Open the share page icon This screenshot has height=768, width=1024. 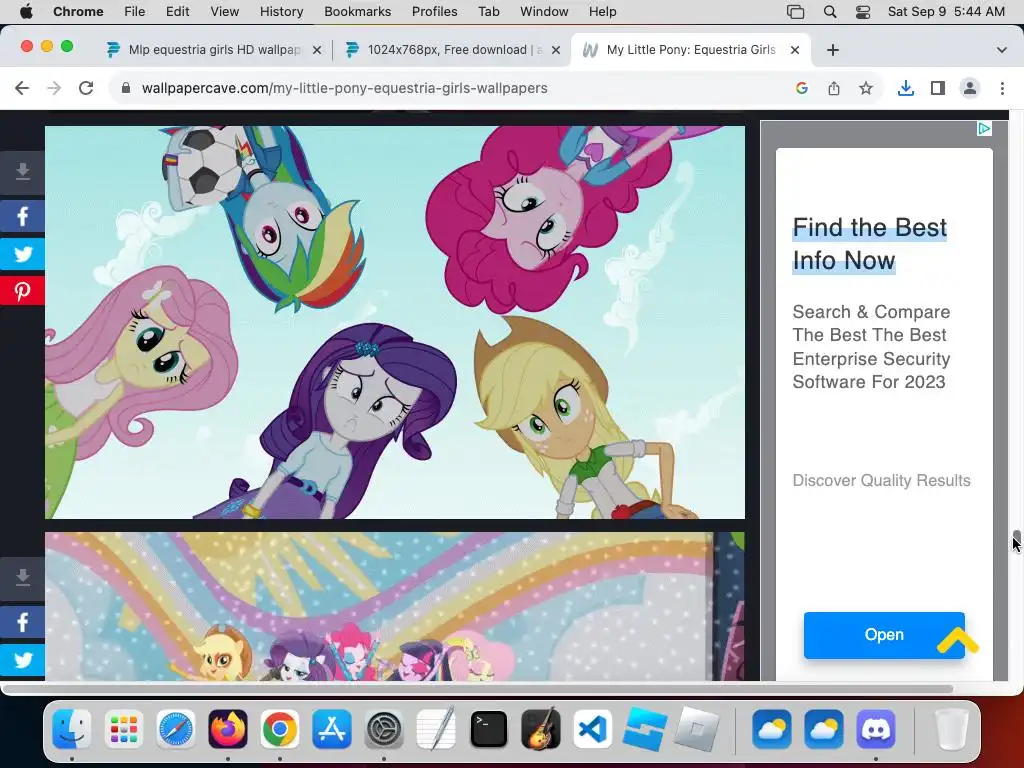coord(834,88)
